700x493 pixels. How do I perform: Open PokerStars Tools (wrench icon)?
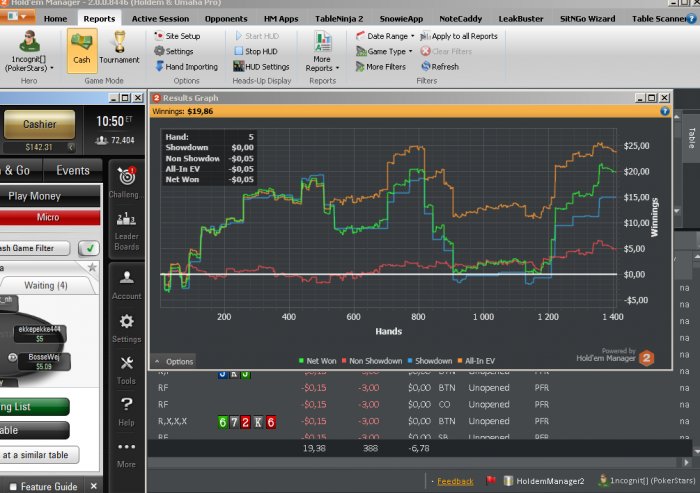tap(126, 368)
